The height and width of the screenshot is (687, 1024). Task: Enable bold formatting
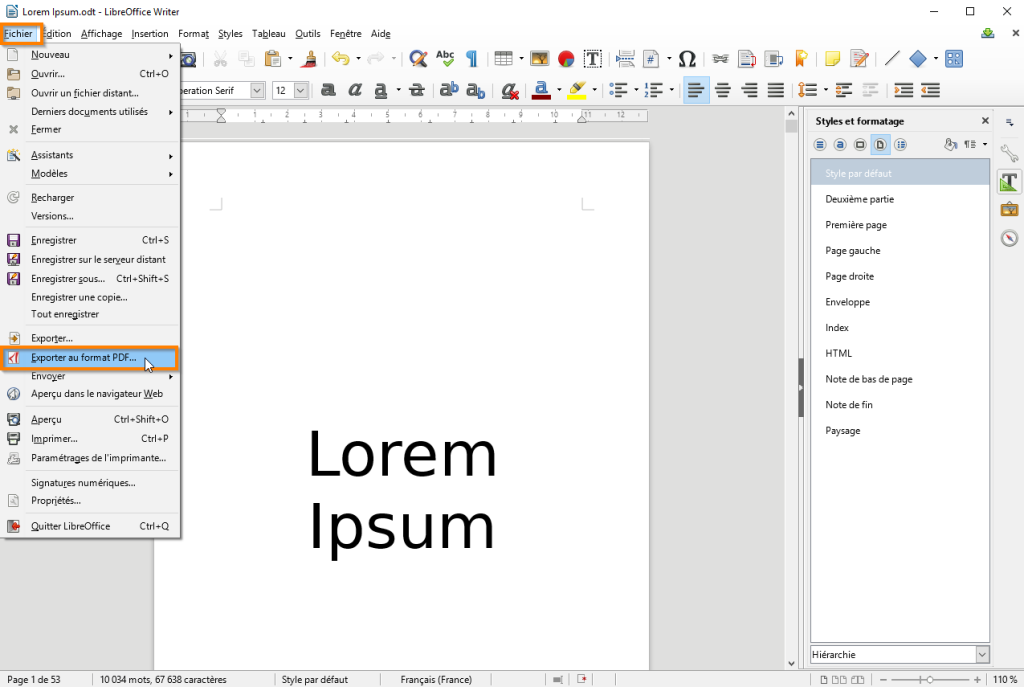(327, 90)
